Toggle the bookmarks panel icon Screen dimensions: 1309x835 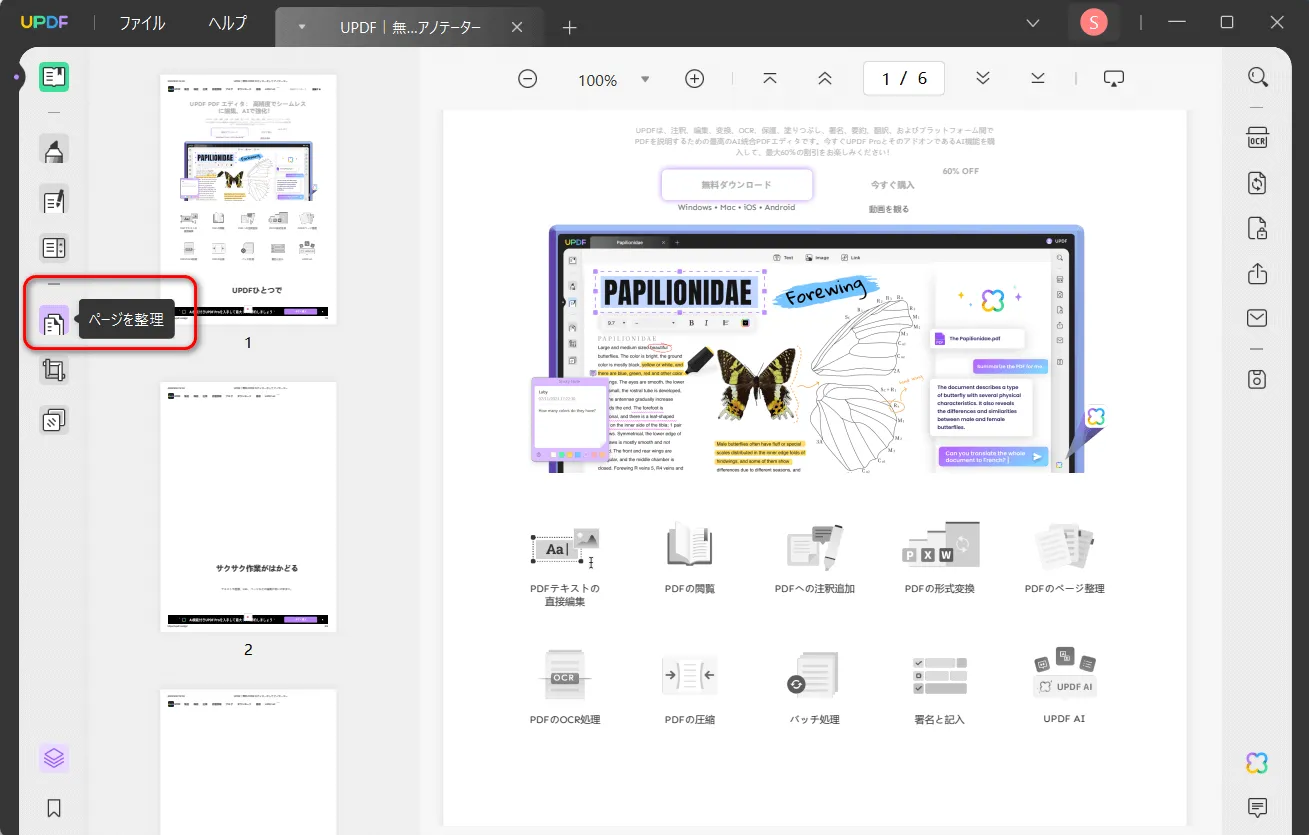pos(54,808)
